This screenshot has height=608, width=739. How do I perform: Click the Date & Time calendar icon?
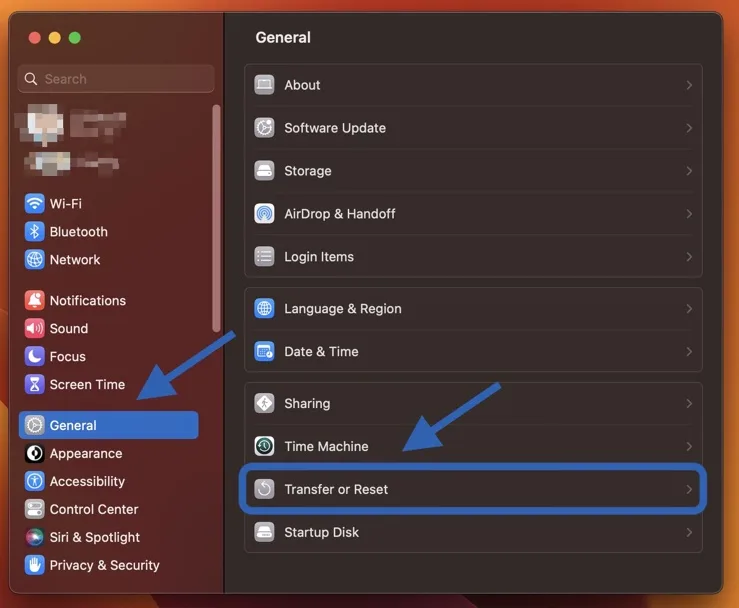pos(264,352)
